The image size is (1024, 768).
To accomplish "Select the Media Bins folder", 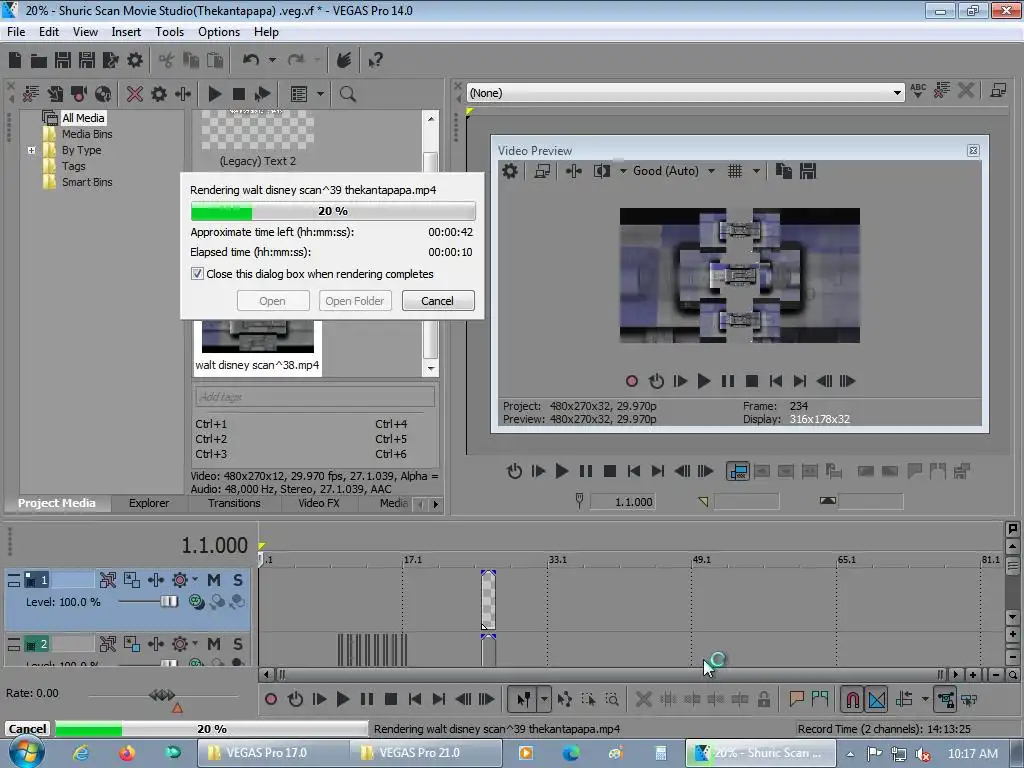I will coord(87,134).
